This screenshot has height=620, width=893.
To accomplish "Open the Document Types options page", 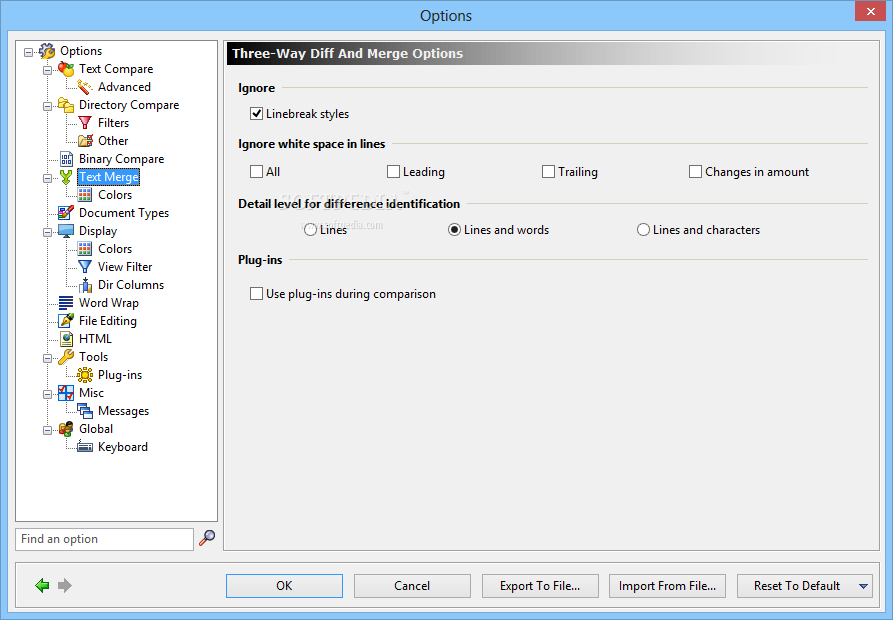I will click(124, 213).
